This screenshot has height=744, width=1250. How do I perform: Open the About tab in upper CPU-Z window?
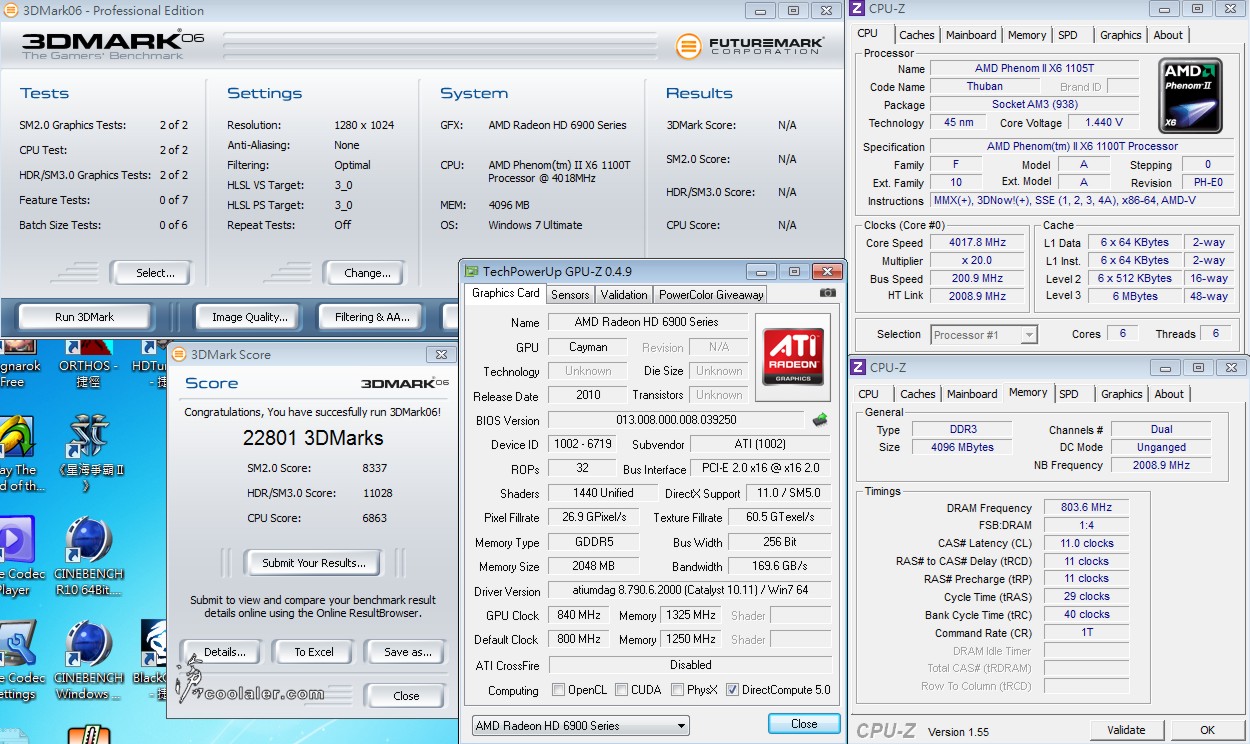point(1168,35)
